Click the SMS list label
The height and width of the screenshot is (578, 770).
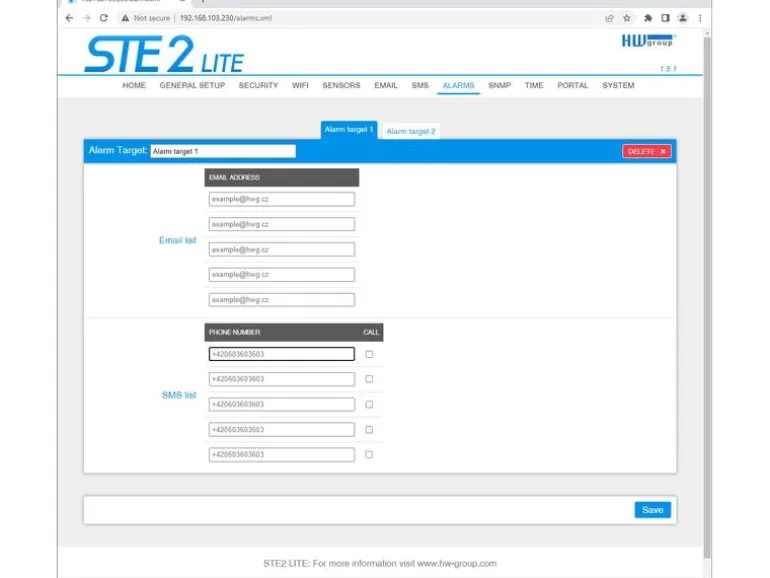pos(179,395)
